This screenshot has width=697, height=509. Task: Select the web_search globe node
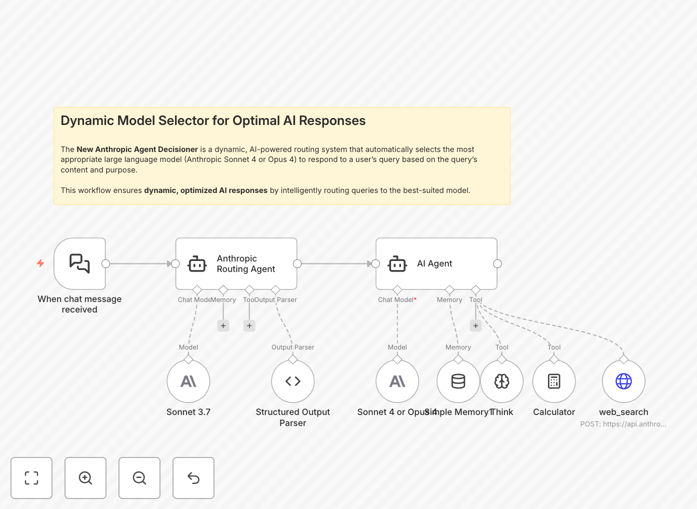(624, 381)
